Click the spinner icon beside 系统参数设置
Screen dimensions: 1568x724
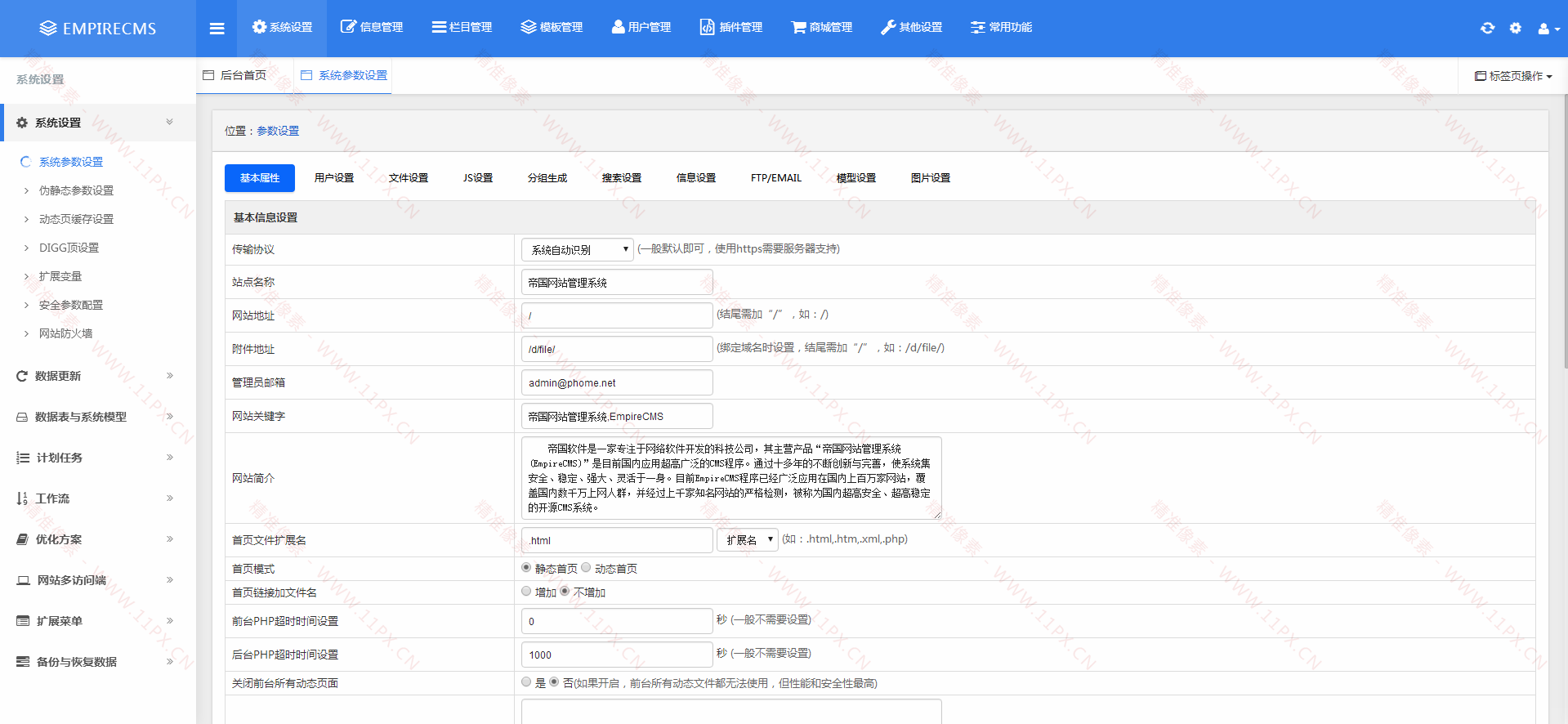(26, 162)
